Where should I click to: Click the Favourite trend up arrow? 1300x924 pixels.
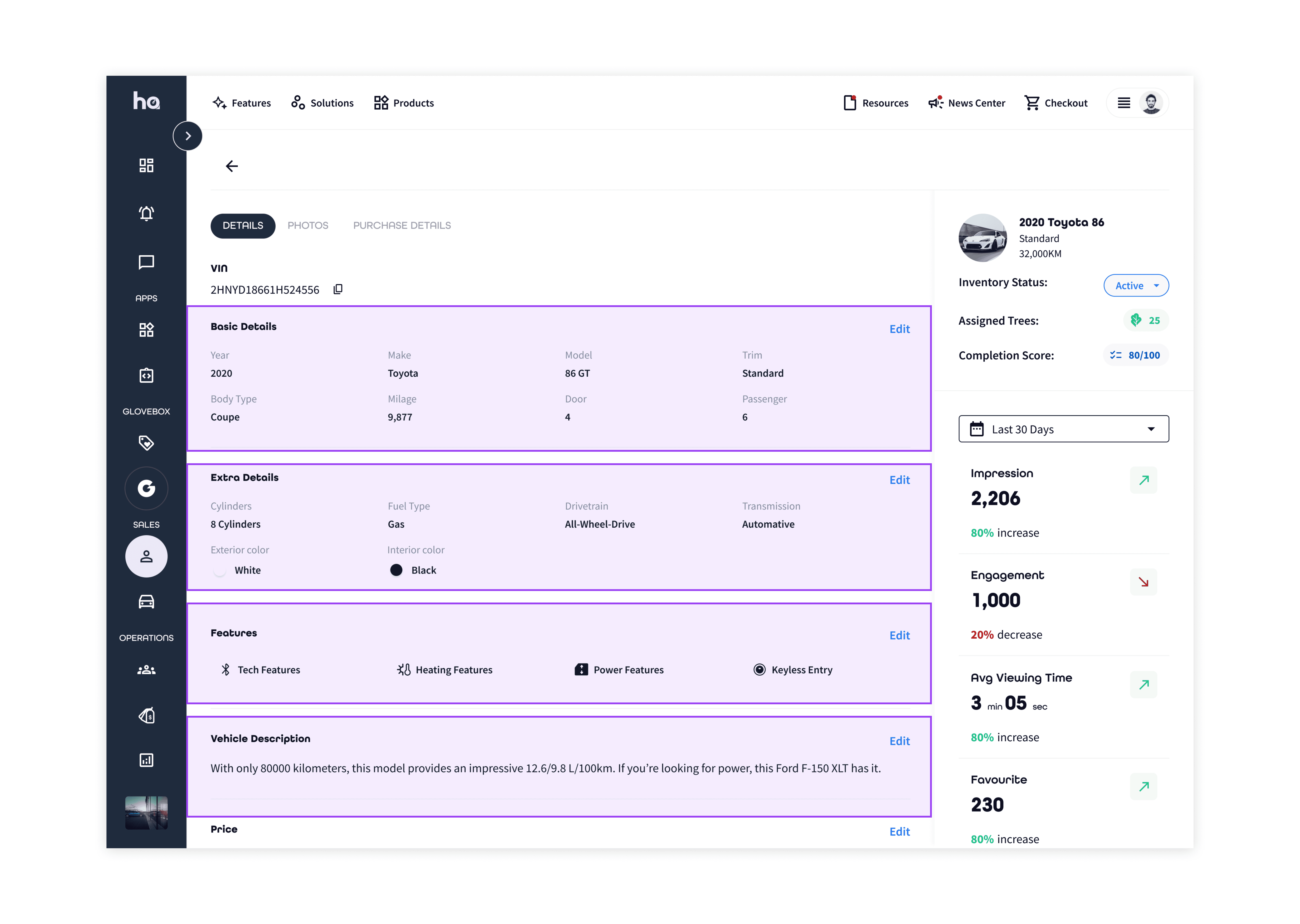click(1144, 786)
